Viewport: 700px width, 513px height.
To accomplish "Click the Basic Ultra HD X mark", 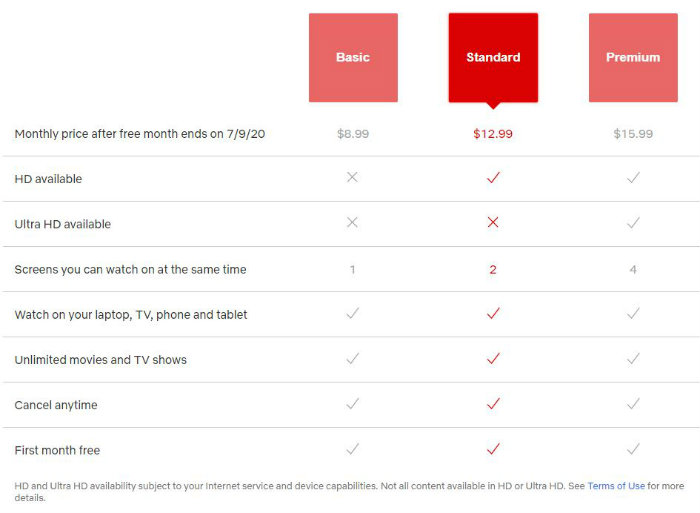I will click(352, 222).
